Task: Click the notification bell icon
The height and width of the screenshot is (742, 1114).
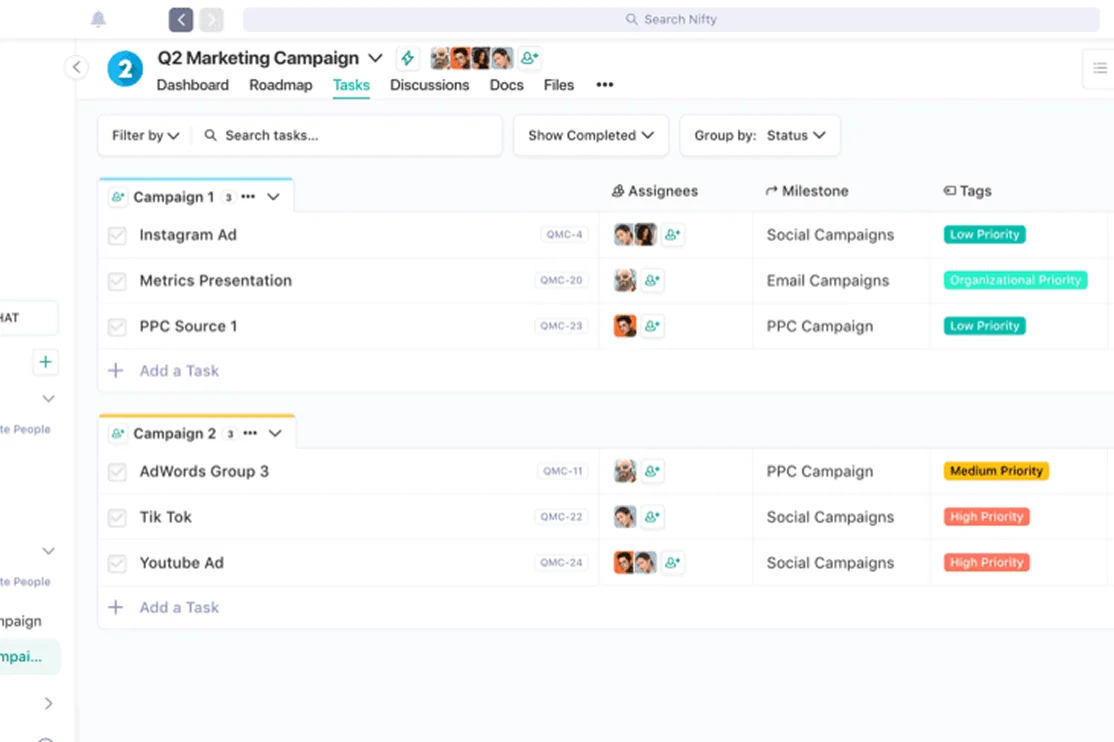Action: pyautogui.click(x=98, y=19)
